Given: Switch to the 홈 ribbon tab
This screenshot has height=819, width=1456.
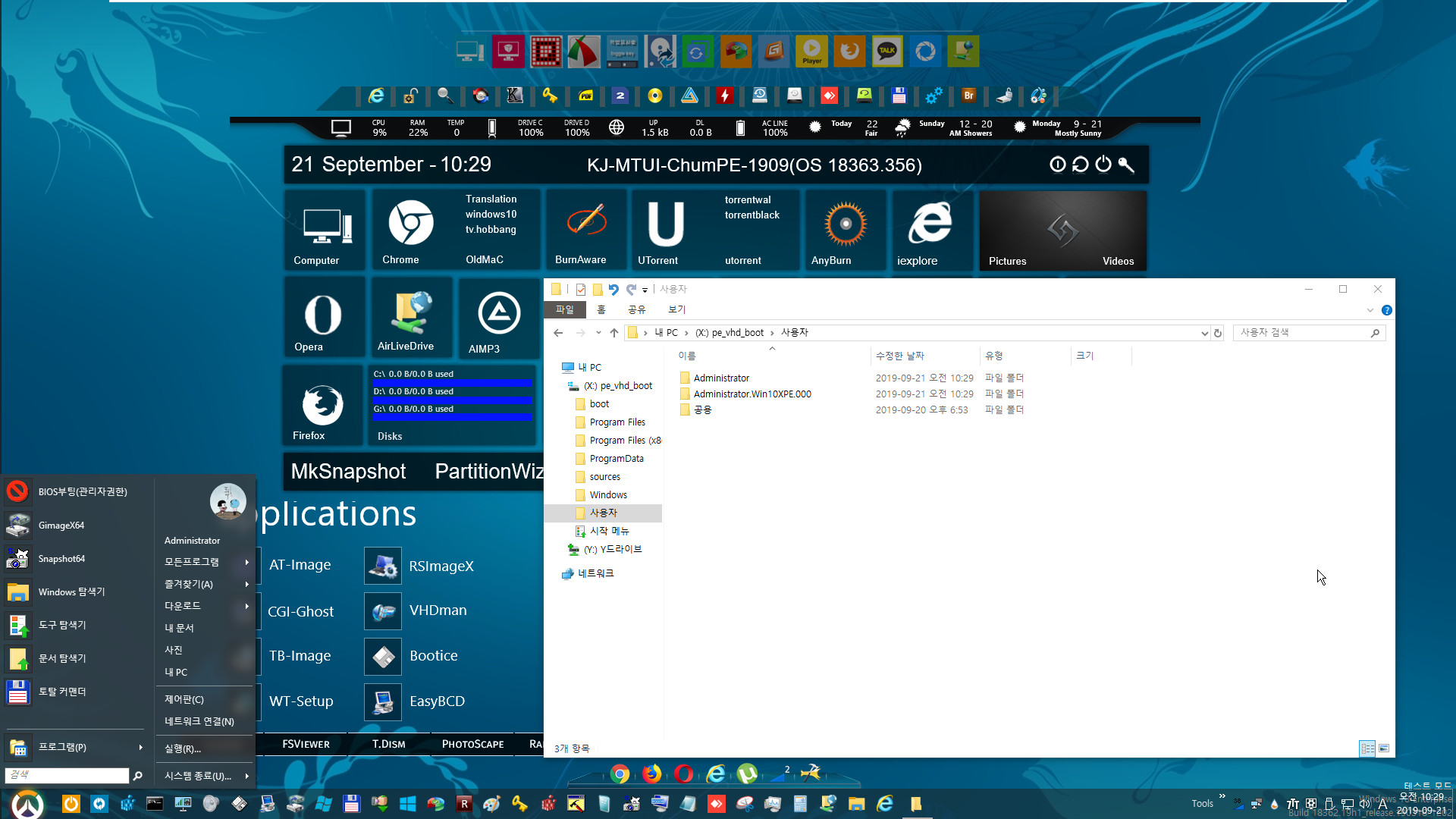Looking at the screenshot, I should click(601, 309).
